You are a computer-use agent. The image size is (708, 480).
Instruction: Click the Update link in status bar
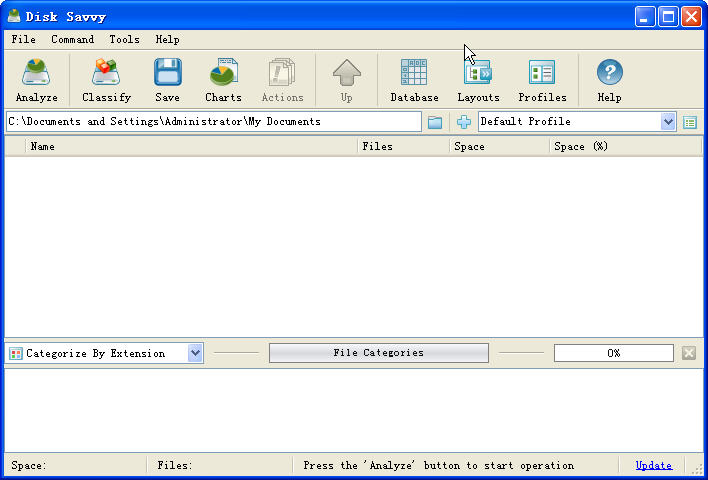click(x=654, y=465)
